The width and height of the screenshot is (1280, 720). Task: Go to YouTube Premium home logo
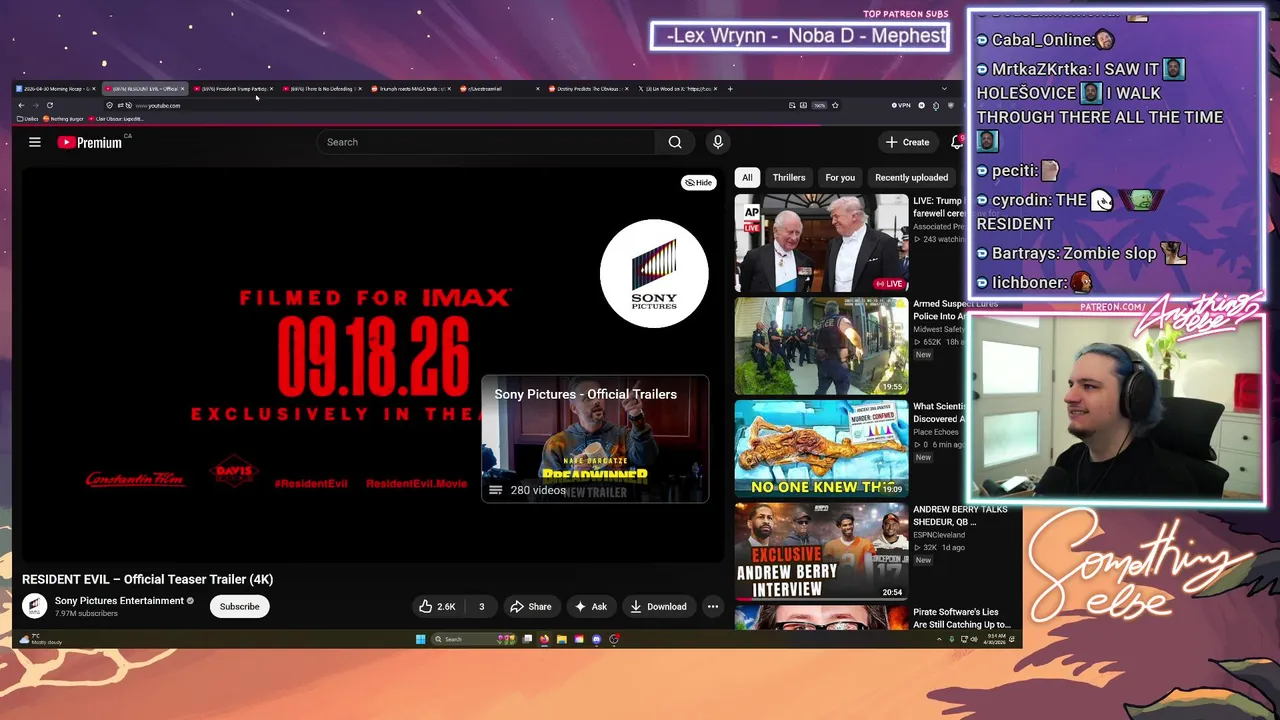pos(90,142)
